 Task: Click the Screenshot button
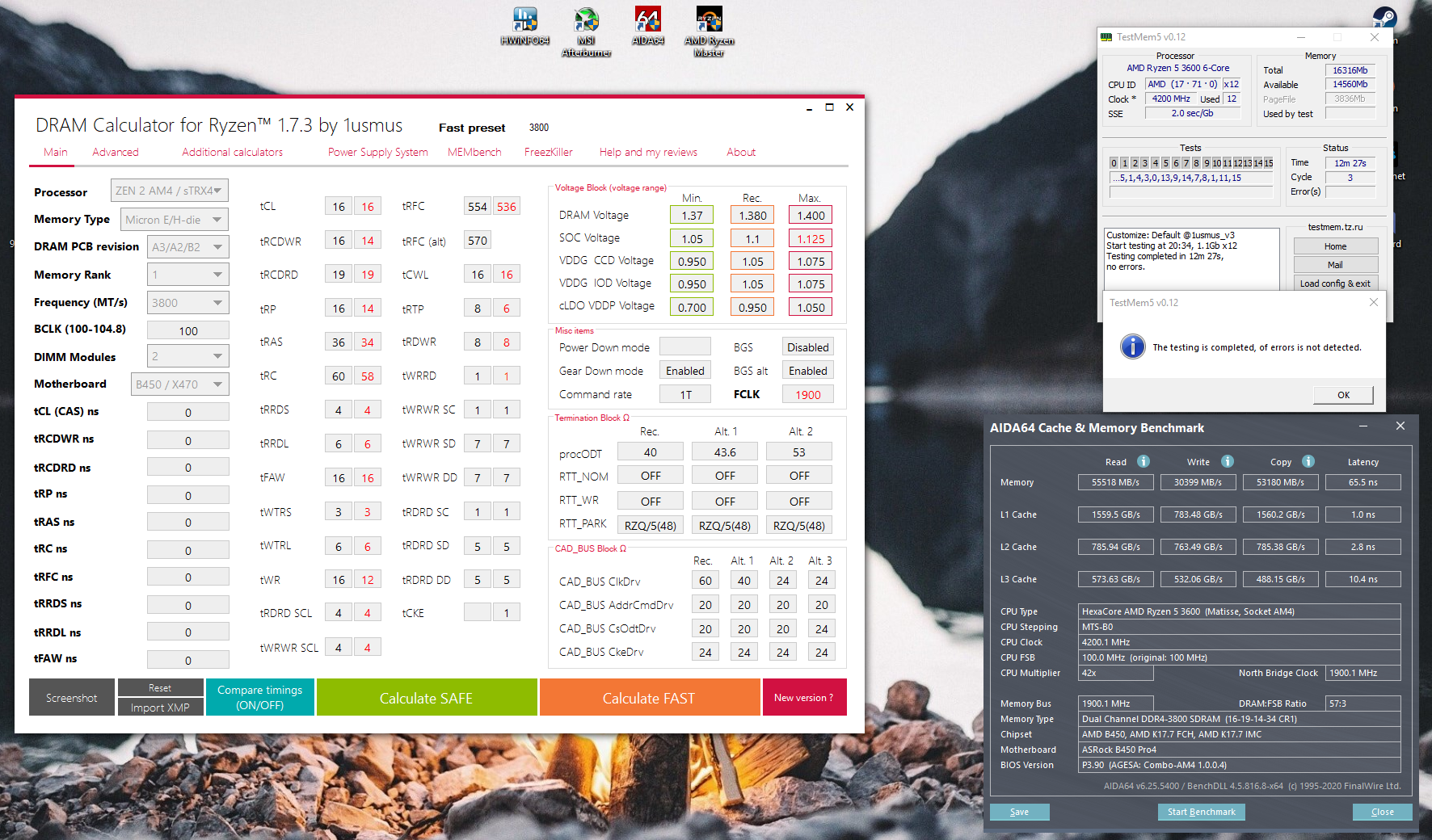click(72, 697)
